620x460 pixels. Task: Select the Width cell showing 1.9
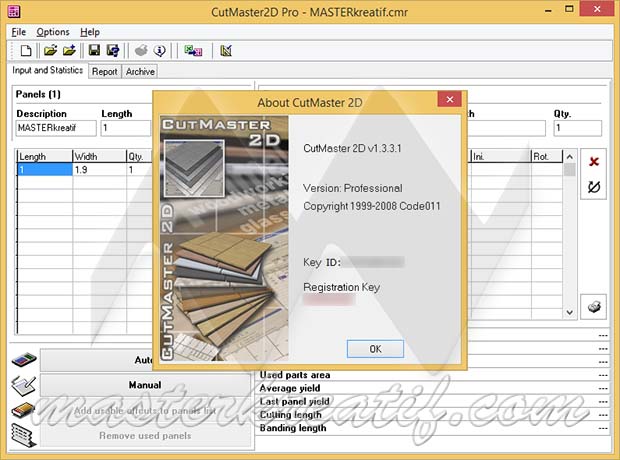tap(99, 170)
